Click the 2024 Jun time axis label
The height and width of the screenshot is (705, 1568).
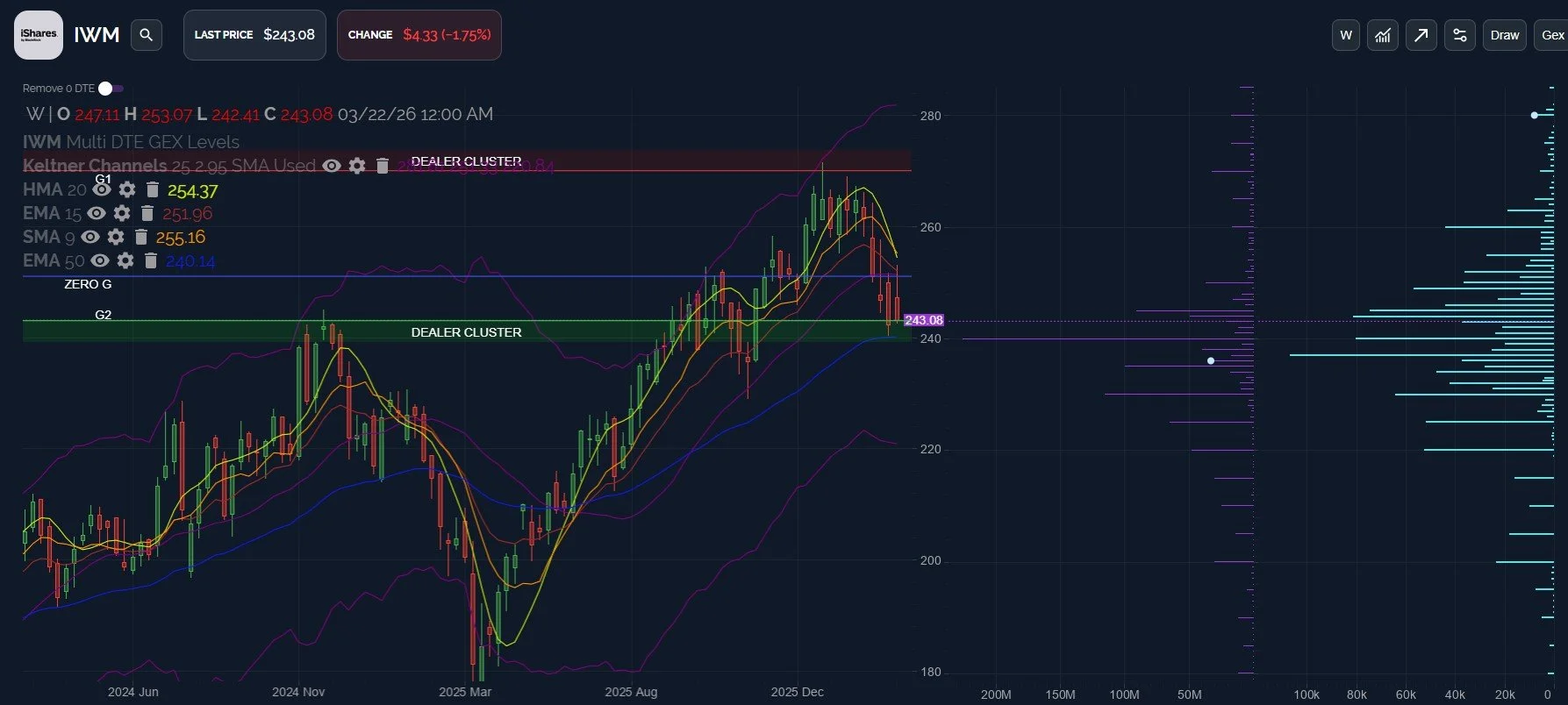(x=133, y=692)
